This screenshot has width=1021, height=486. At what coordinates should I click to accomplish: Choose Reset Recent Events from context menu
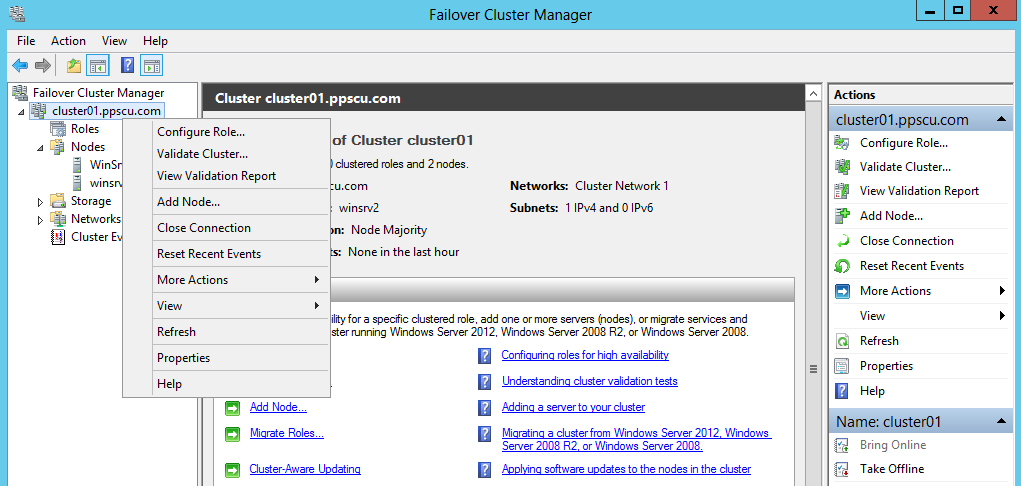[x=226, y=254]
